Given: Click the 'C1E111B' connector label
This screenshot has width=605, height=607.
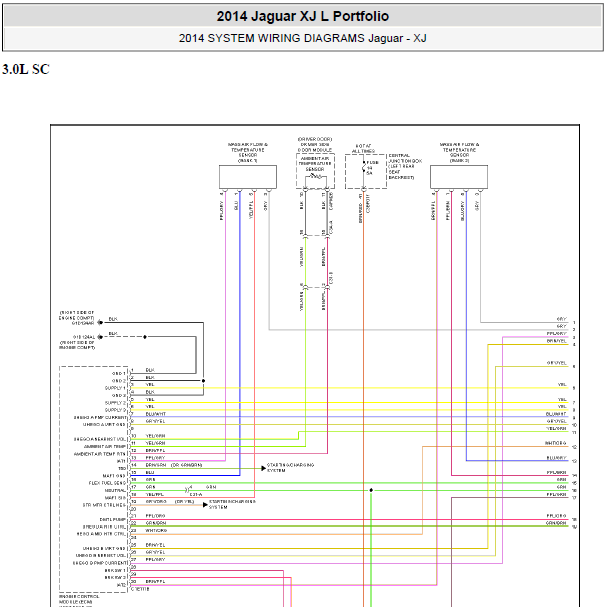Looking at the screenshot, I should pyautogui.click(x=140, y=589).
